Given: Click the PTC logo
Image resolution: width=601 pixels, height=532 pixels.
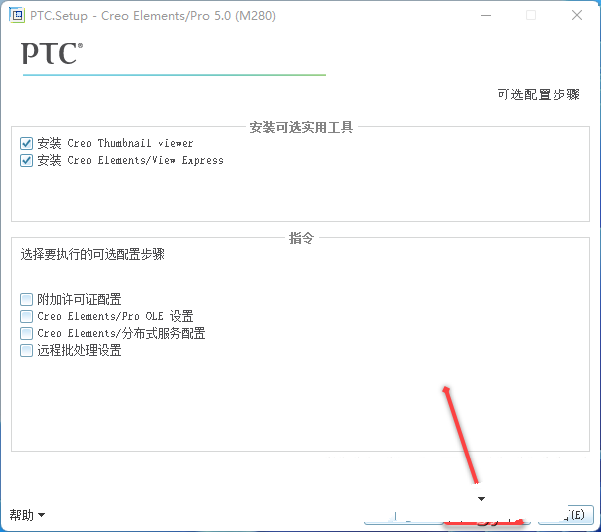Looking at the screenshot, I should tap(52, 53).
